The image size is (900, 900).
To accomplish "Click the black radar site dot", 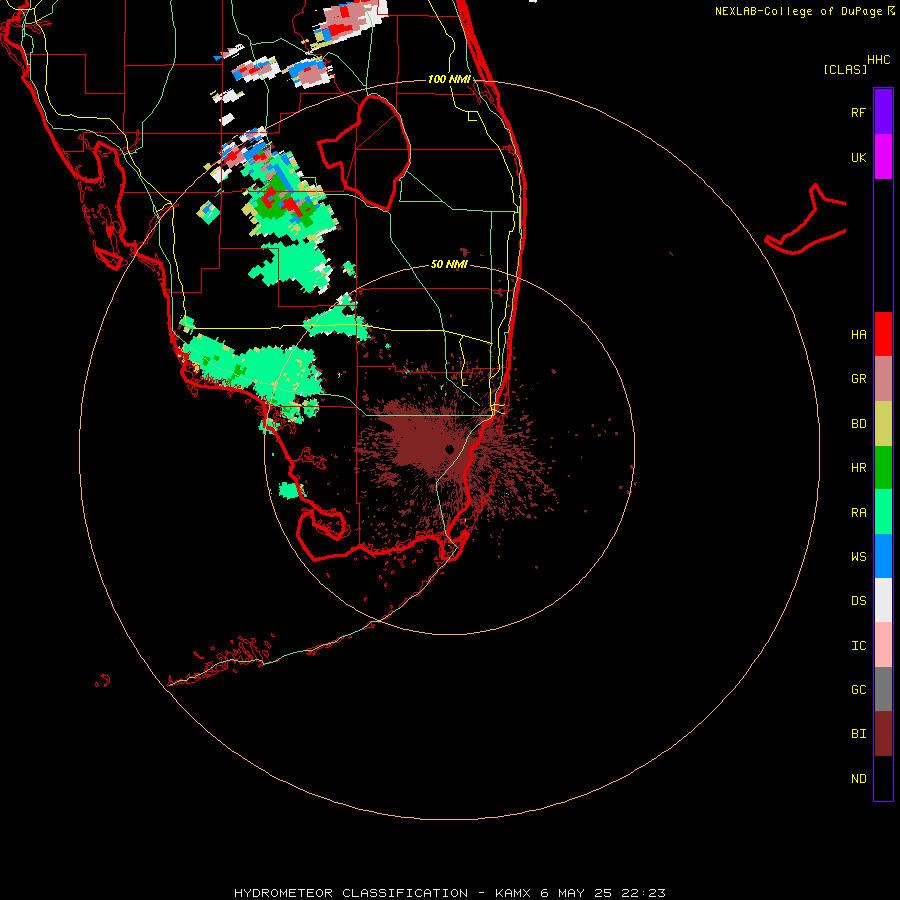I will pos(449,449).
